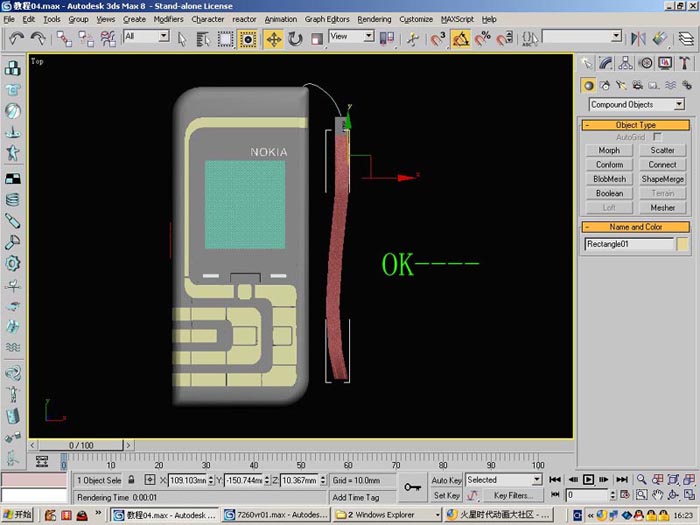The height and width of the screenshot is (525, 700).
Task: Click the Boolean button
Action: pyautogui.click(x=609, y=193)
